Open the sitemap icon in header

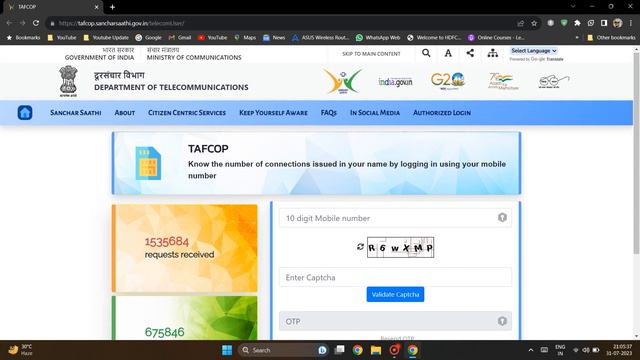pos(493,53)
